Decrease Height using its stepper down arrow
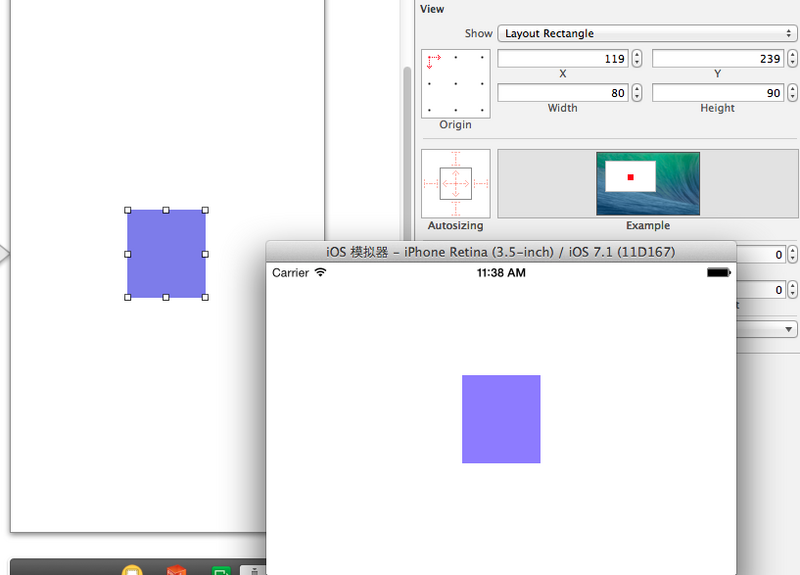This screenshot has height=575, width=800. click(x=792, y=97)
